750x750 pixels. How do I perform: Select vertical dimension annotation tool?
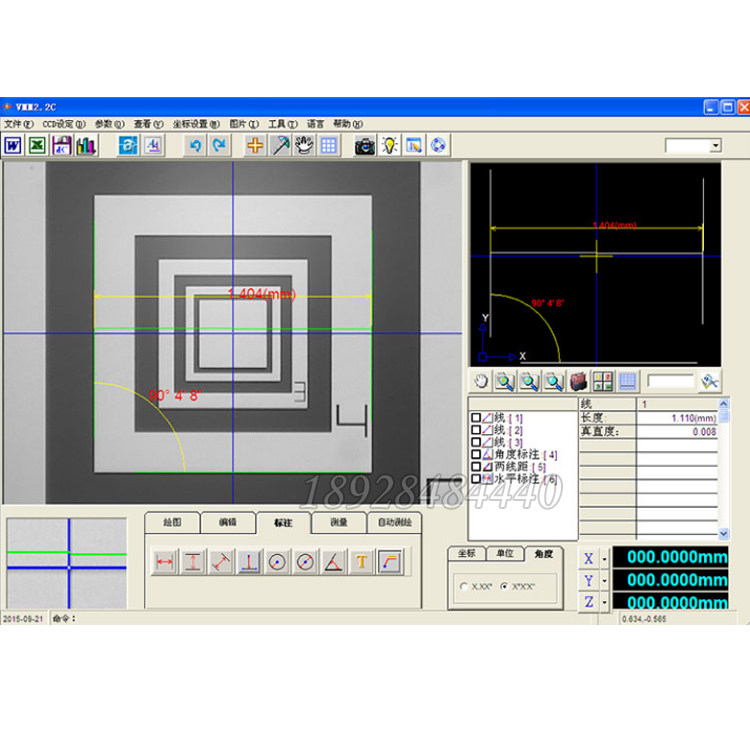tap(193, 562)
